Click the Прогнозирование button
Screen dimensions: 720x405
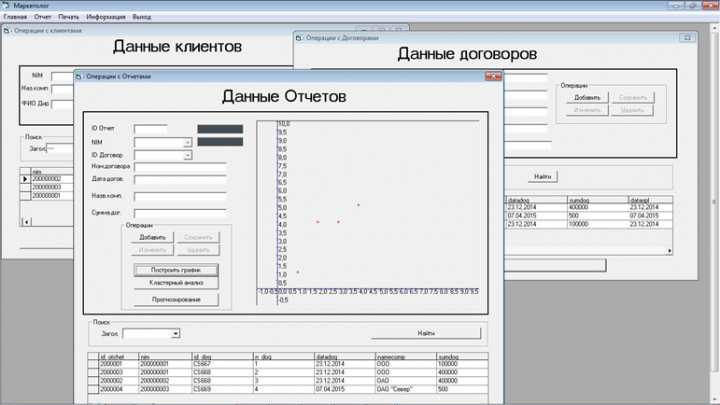(176, 299)
